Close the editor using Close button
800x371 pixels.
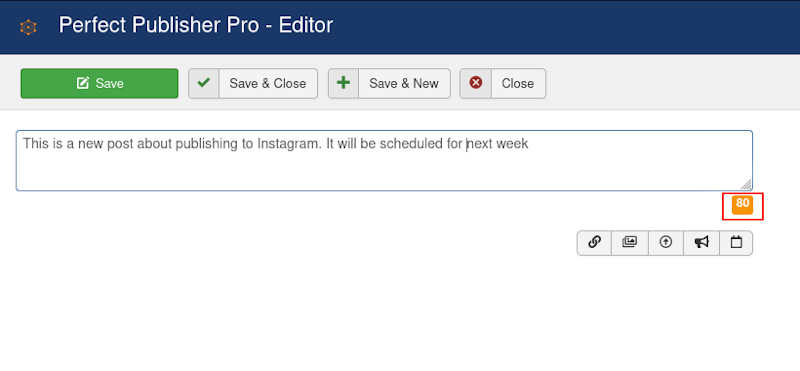tap(503, 83)
